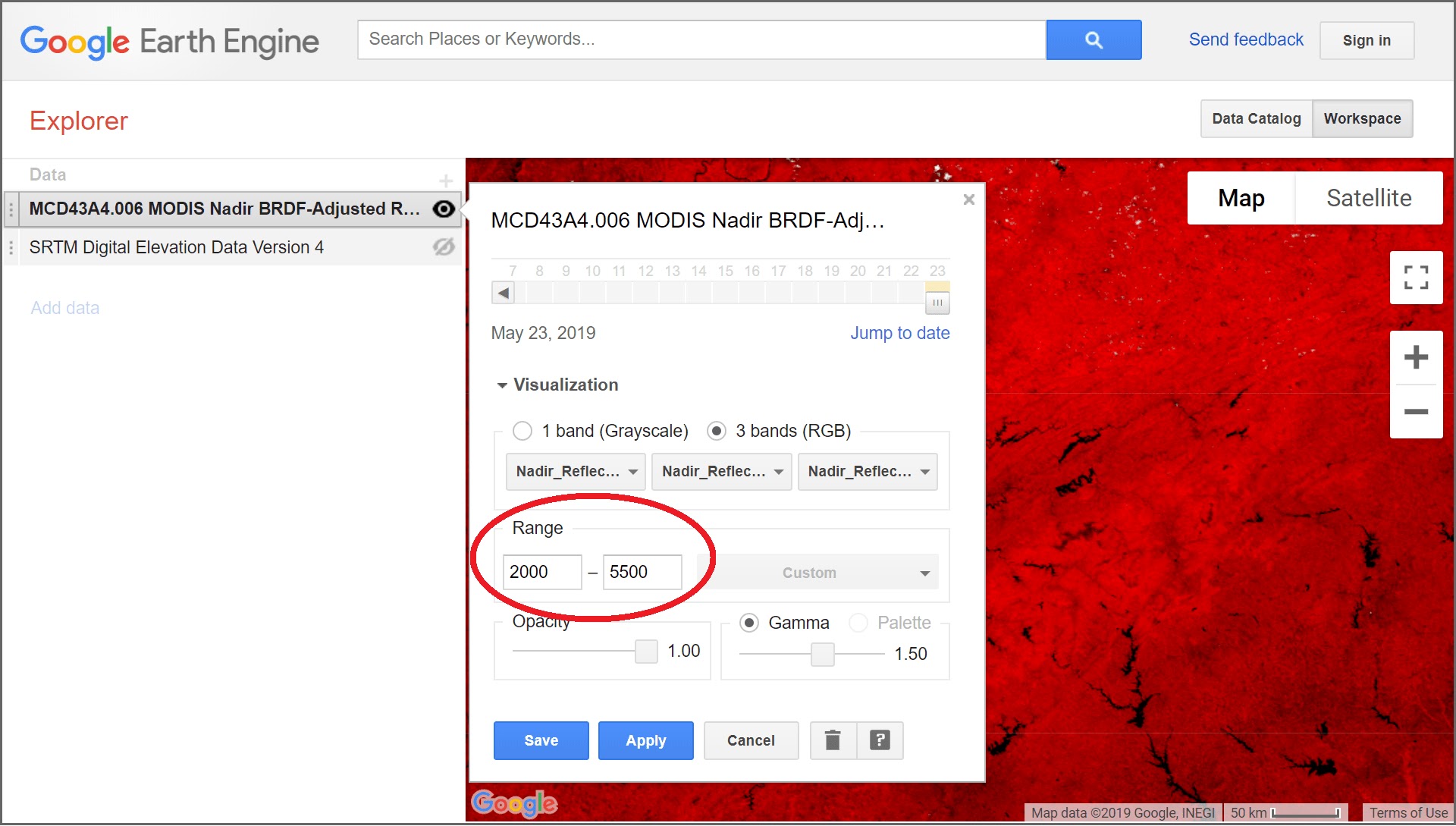Viewport: 1456px width, 826px height.
Task: Toggle visibility eye for MCD43A4.006 MODIS layer
Action: coord(444,209)
